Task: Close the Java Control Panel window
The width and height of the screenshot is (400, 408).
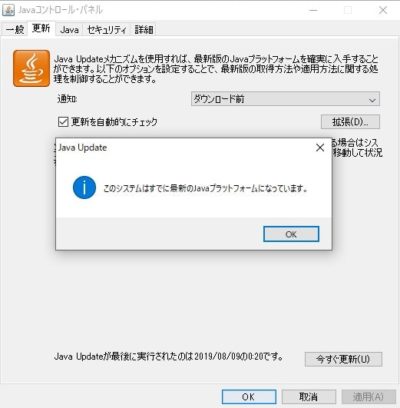Action: [383, 10]
